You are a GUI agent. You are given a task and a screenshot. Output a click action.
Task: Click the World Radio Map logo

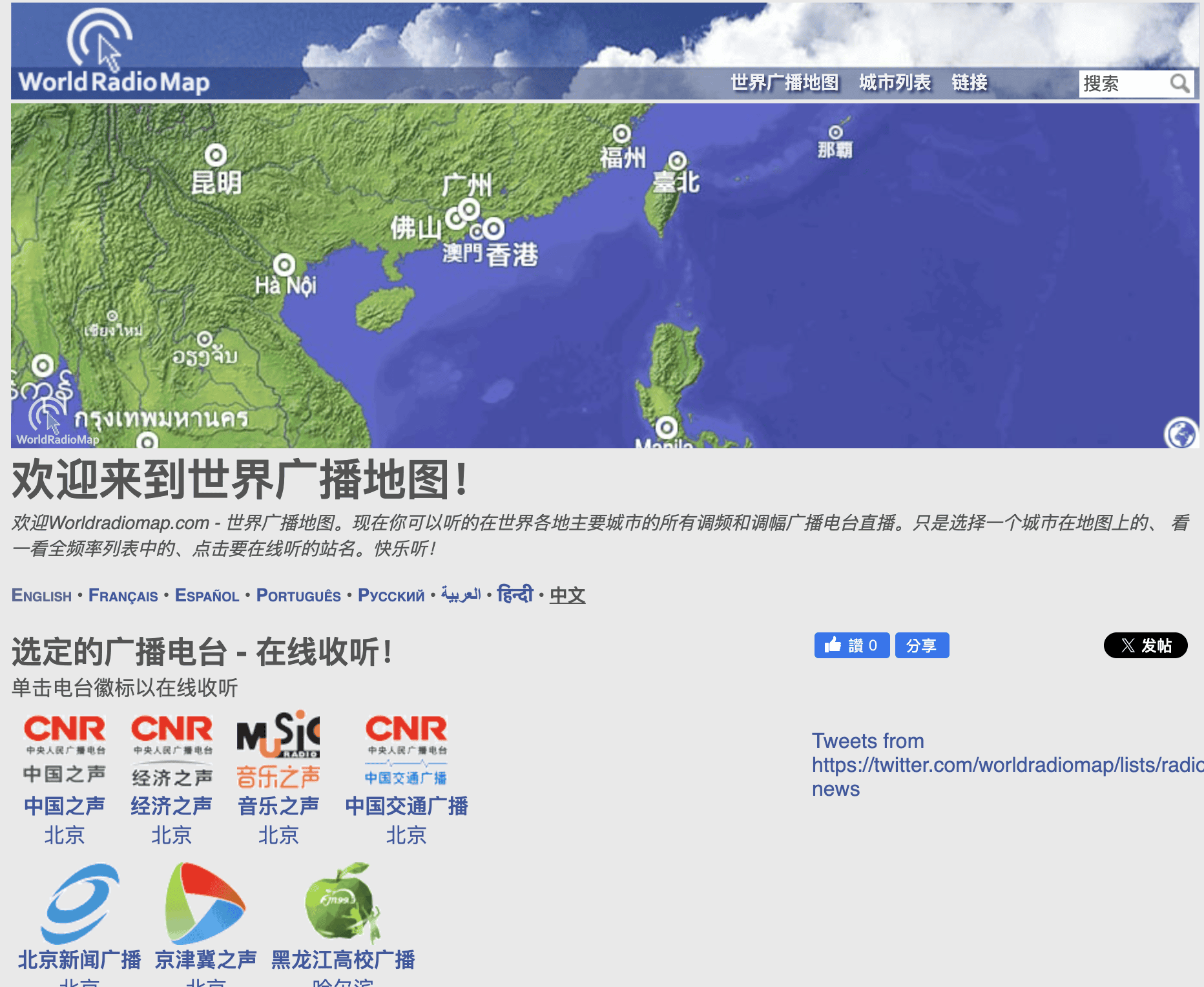point(114,53)
